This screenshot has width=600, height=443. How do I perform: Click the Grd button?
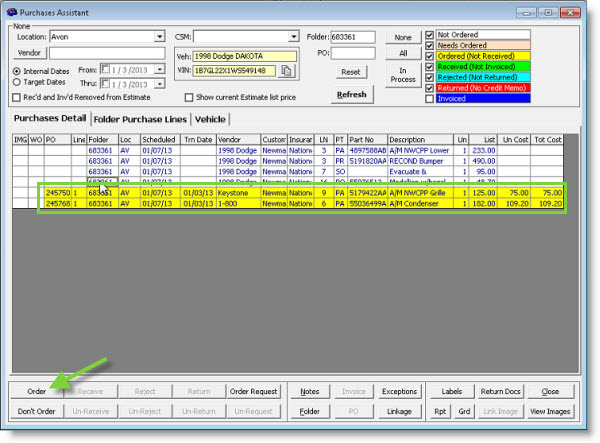coord(464,411)
